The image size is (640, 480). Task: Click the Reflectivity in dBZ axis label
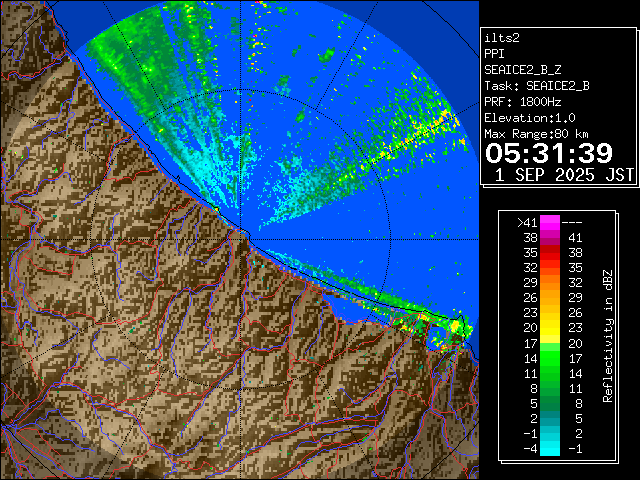pyautogui.click(x=607, y=335)
